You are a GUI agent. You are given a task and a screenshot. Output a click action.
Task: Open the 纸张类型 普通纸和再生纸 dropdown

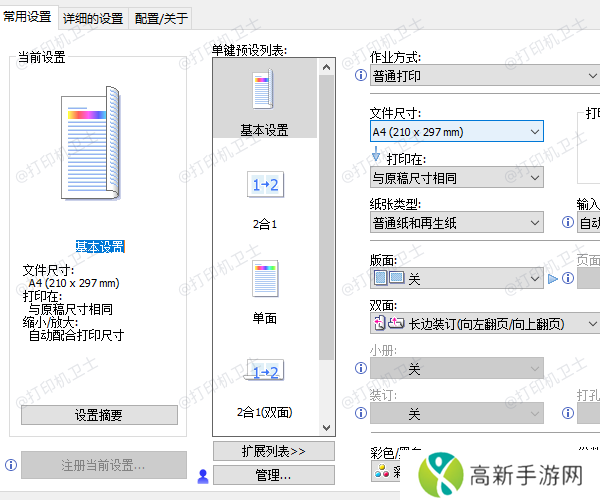coord(457,222)
